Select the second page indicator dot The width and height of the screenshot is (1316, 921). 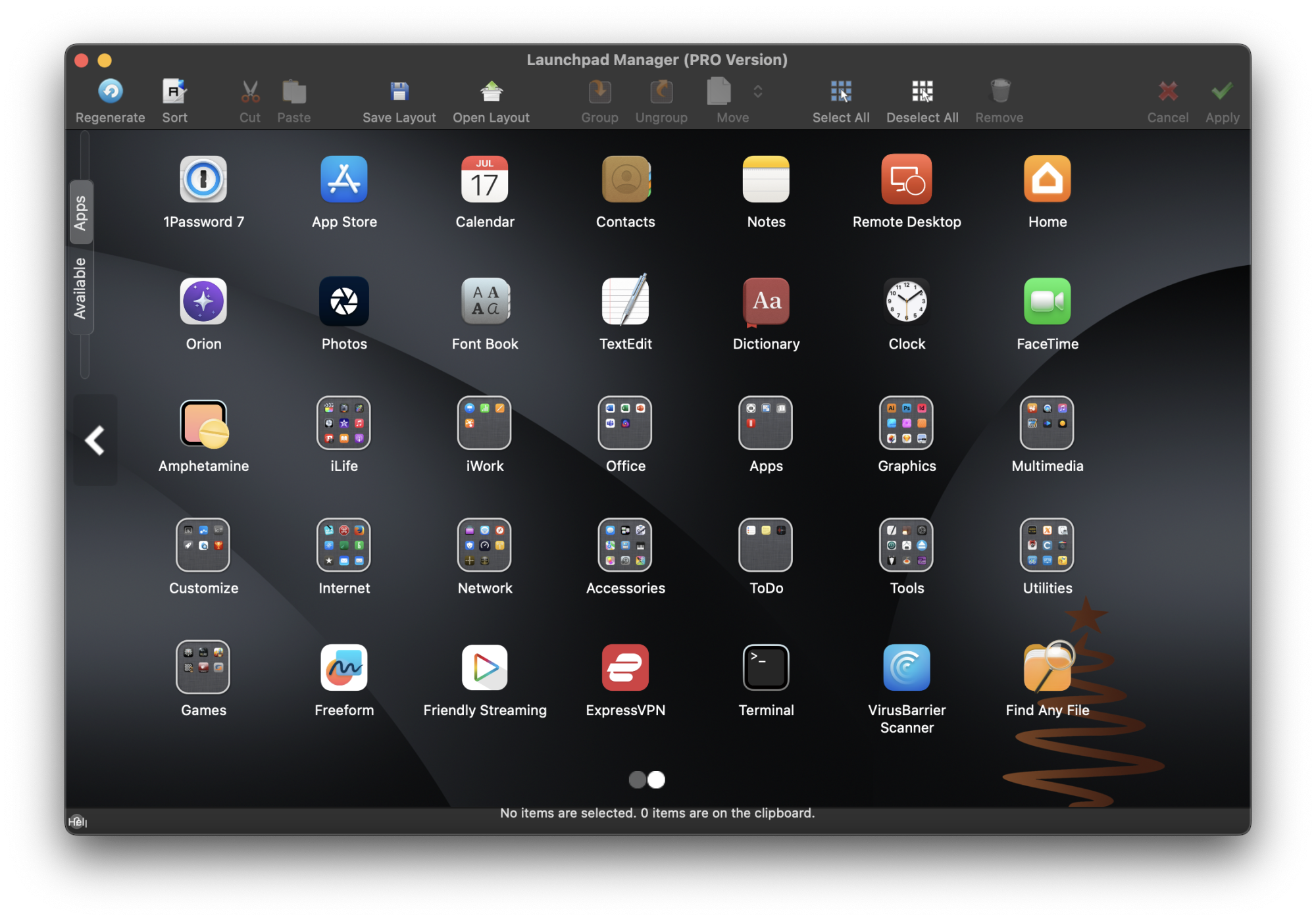click(657, 780)
